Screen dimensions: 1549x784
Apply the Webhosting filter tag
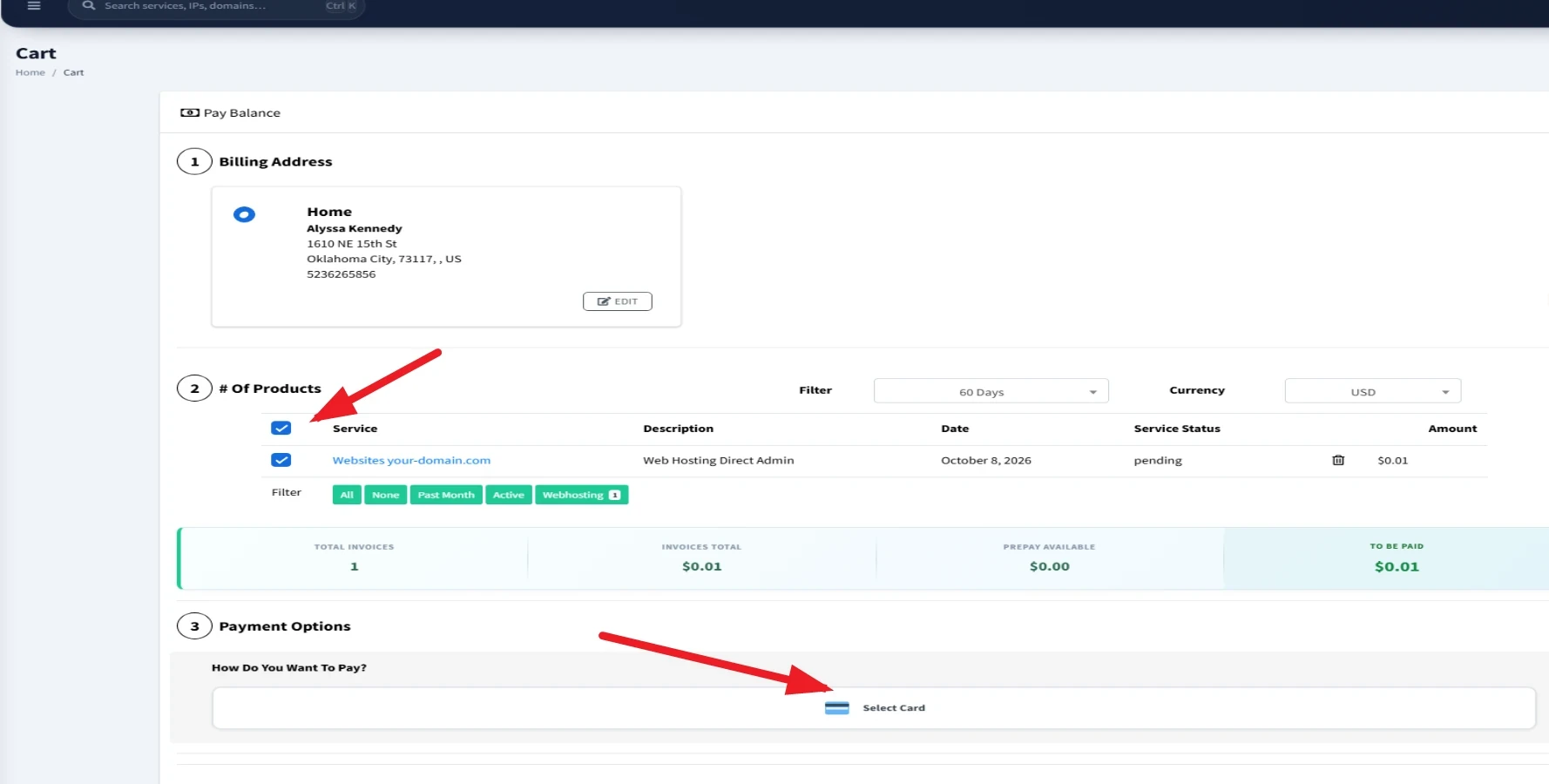pos(581,495)
